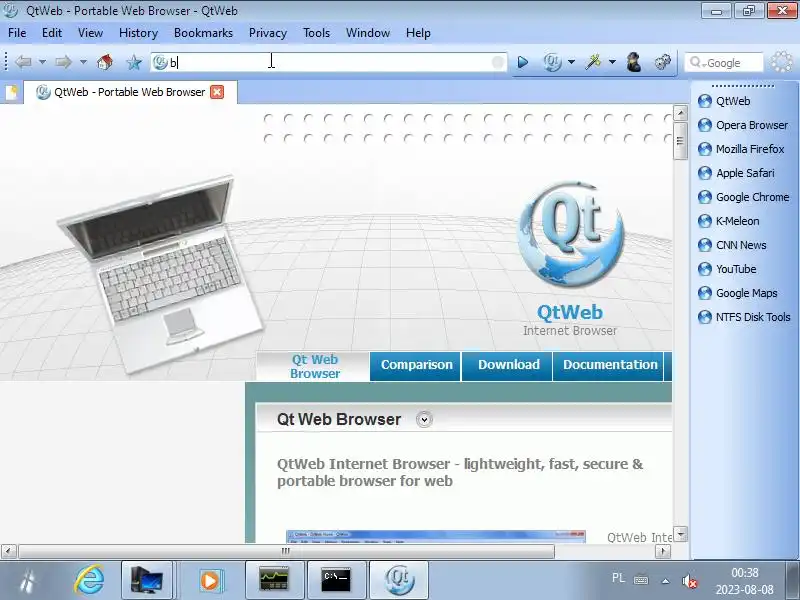The image size is (800, 600).
Task: Open settings gears icon in toolbar
Action: [x=662, y=62]
